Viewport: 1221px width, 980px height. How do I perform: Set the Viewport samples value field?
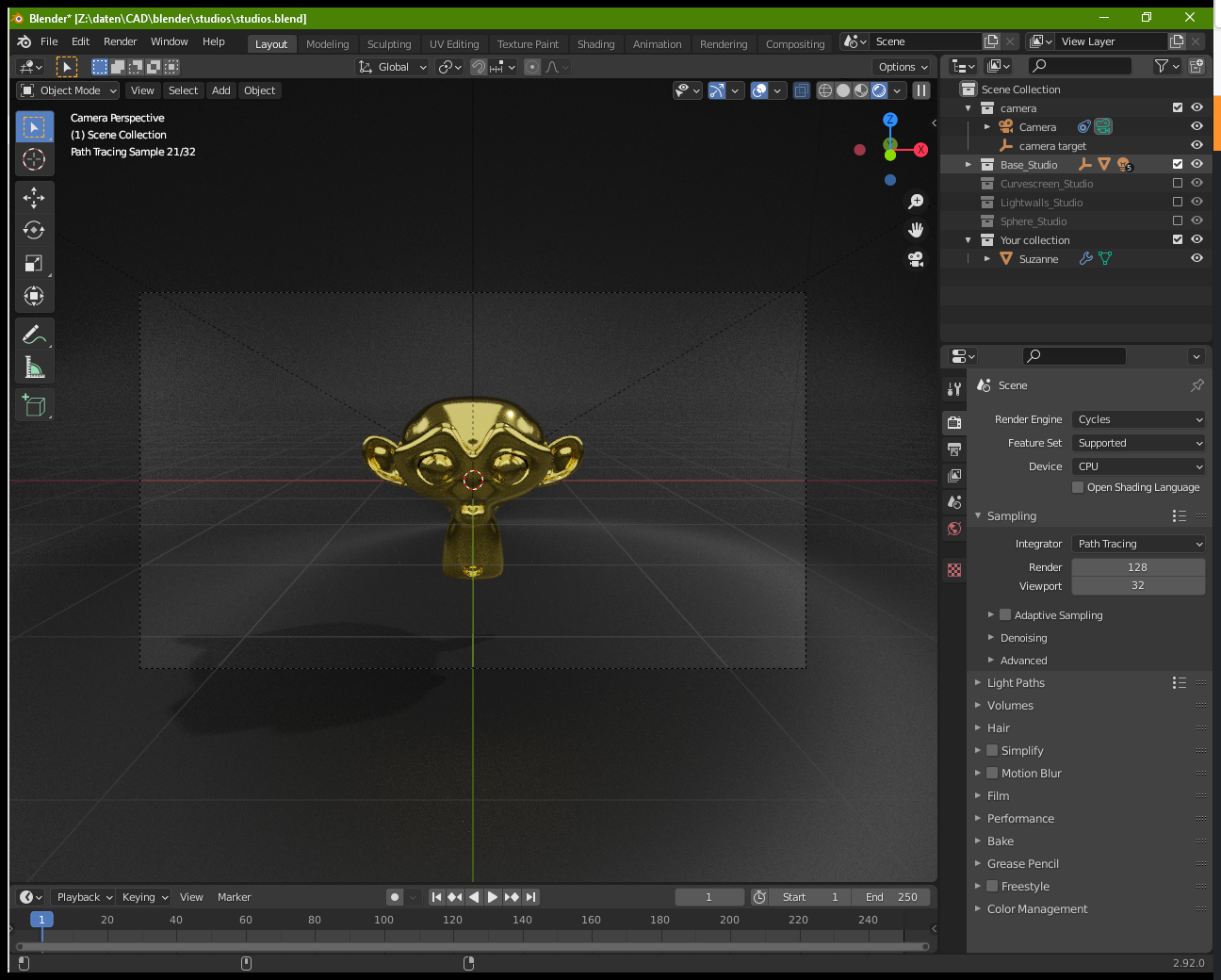[x=1138, y=585]
